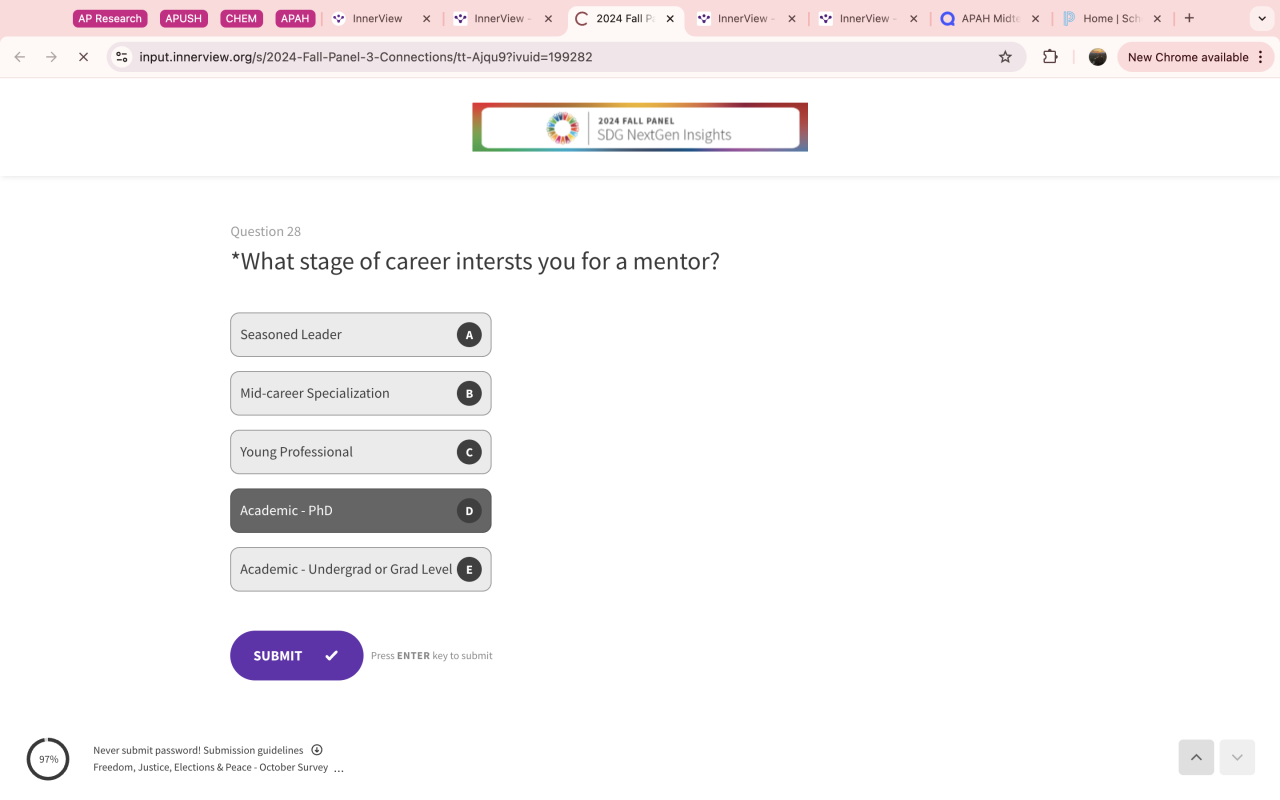Bookmark page with the star icon
Viewport: 1280px width, 800px height.
click(x=1005, y=57)
